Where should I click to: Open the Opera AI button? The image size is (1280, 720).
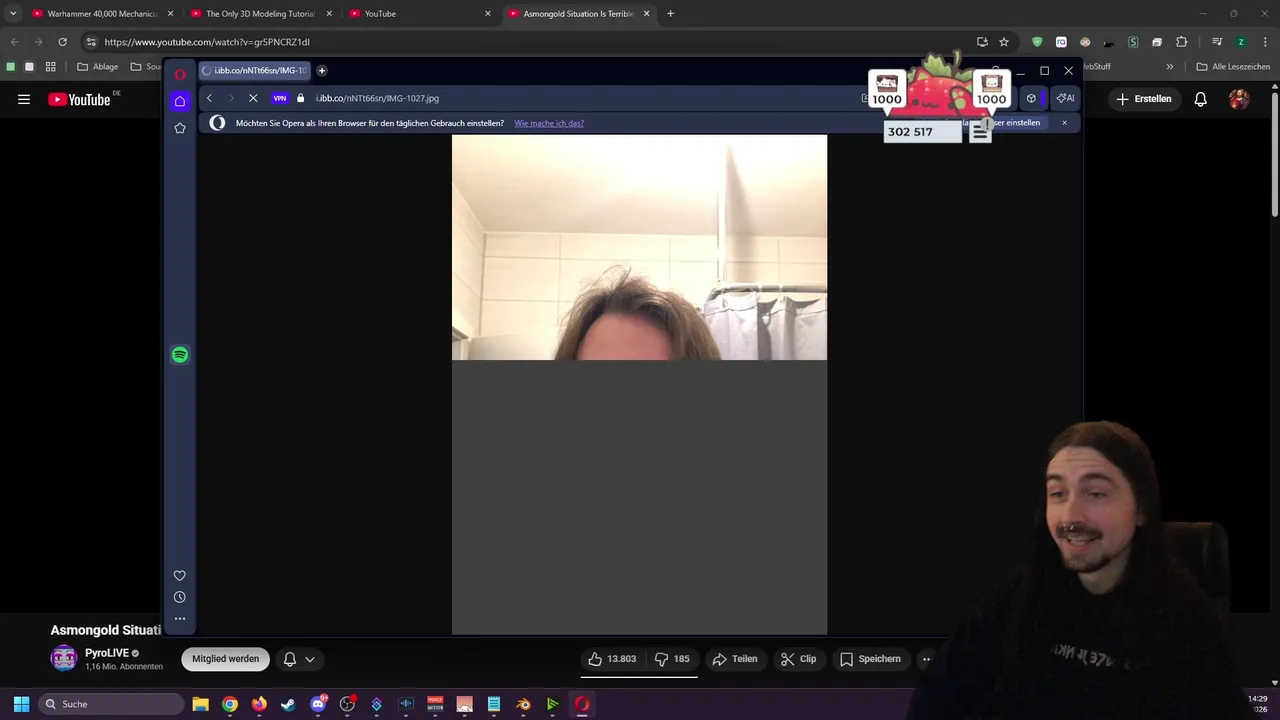tap(1065, 98)
